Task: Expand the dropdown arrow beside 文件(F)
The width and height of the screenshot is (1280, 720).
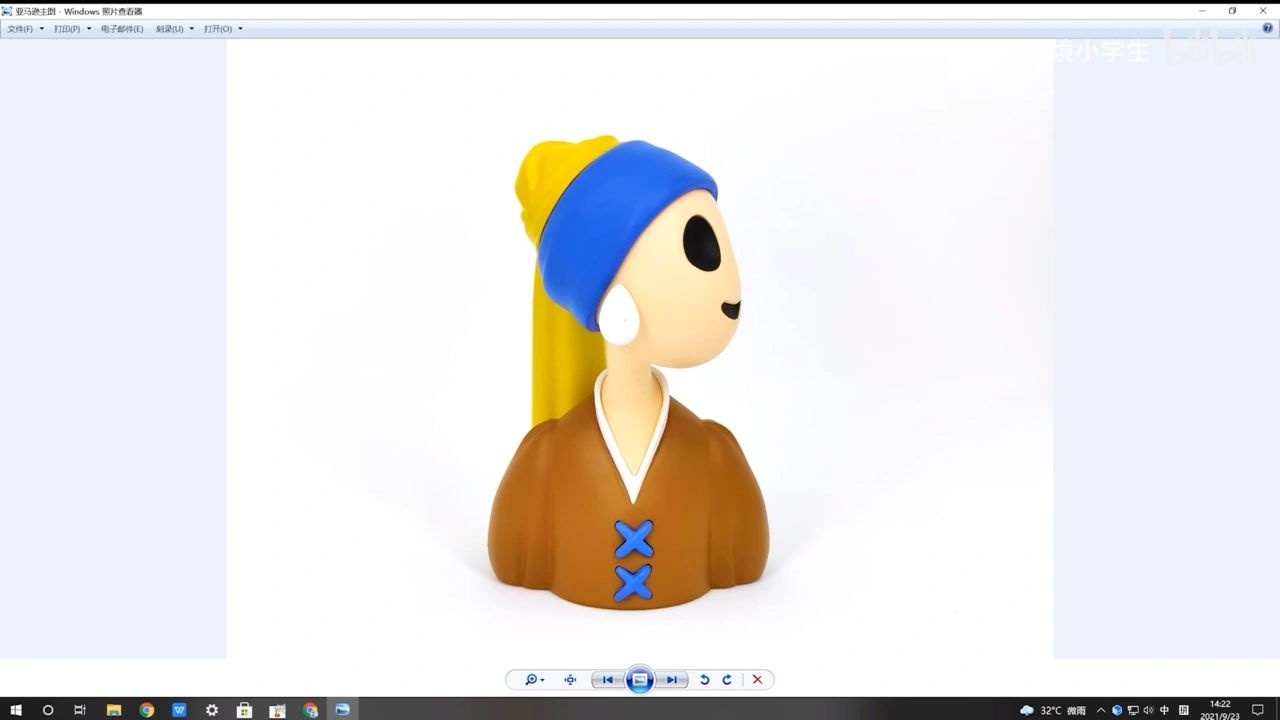Action: pos(41,29)
